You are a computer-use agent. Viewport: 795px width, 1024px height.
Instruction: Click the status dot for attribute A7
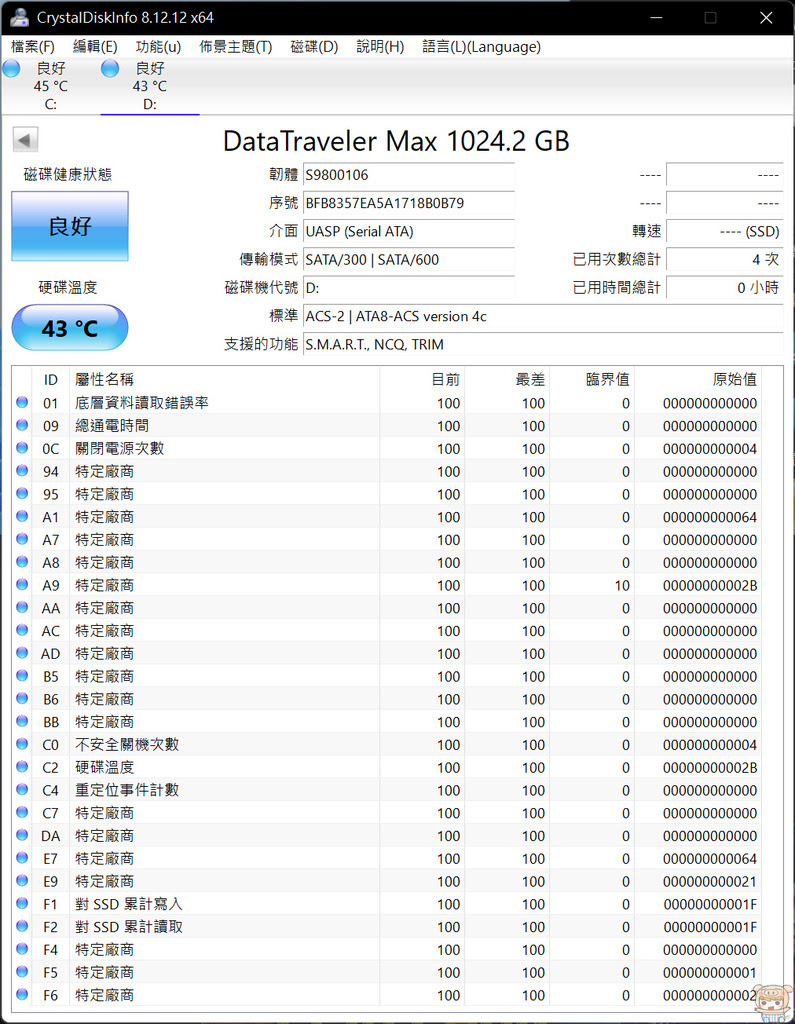[22, 539]
